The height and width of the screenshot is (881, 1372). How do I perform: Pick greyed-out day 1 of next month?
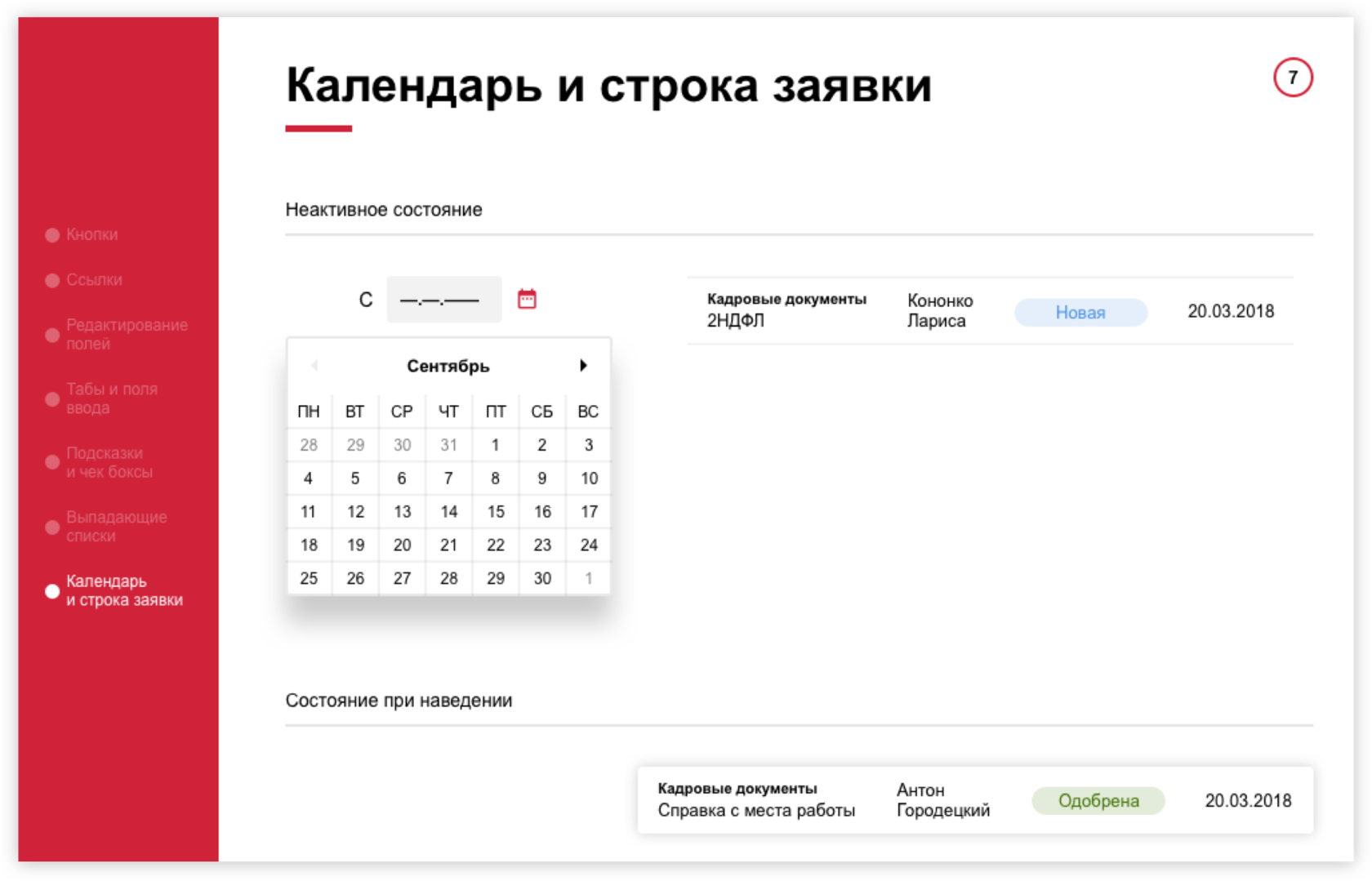(588, 579)
